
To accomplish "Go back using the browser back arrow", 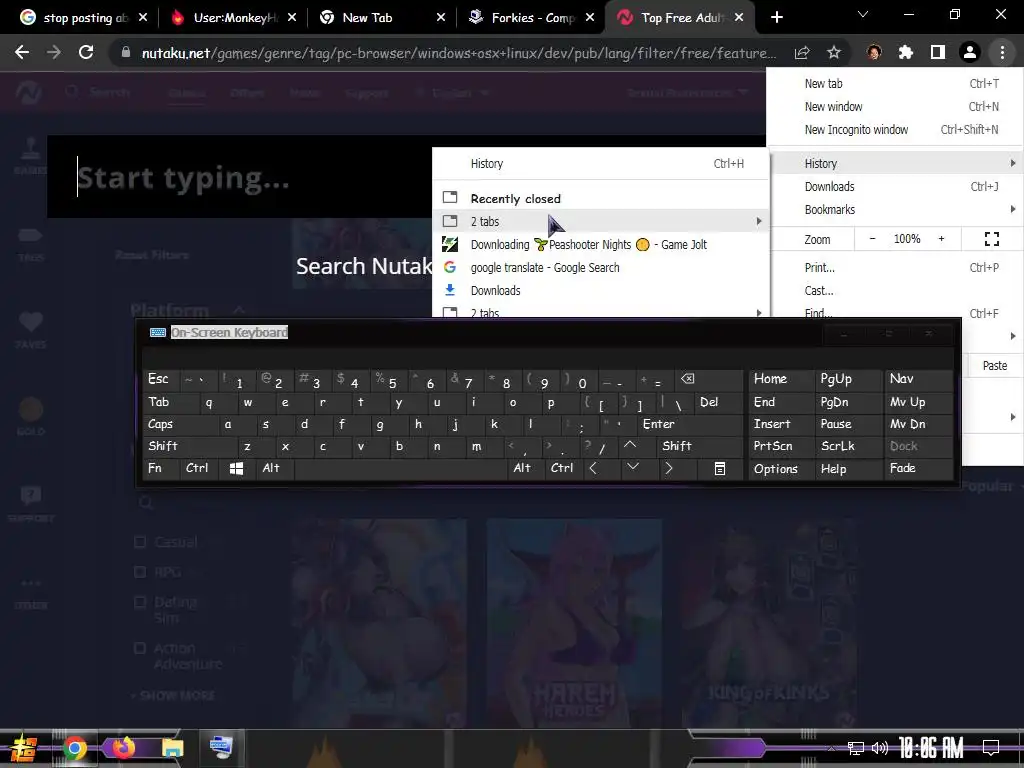I will coord(22,52).
